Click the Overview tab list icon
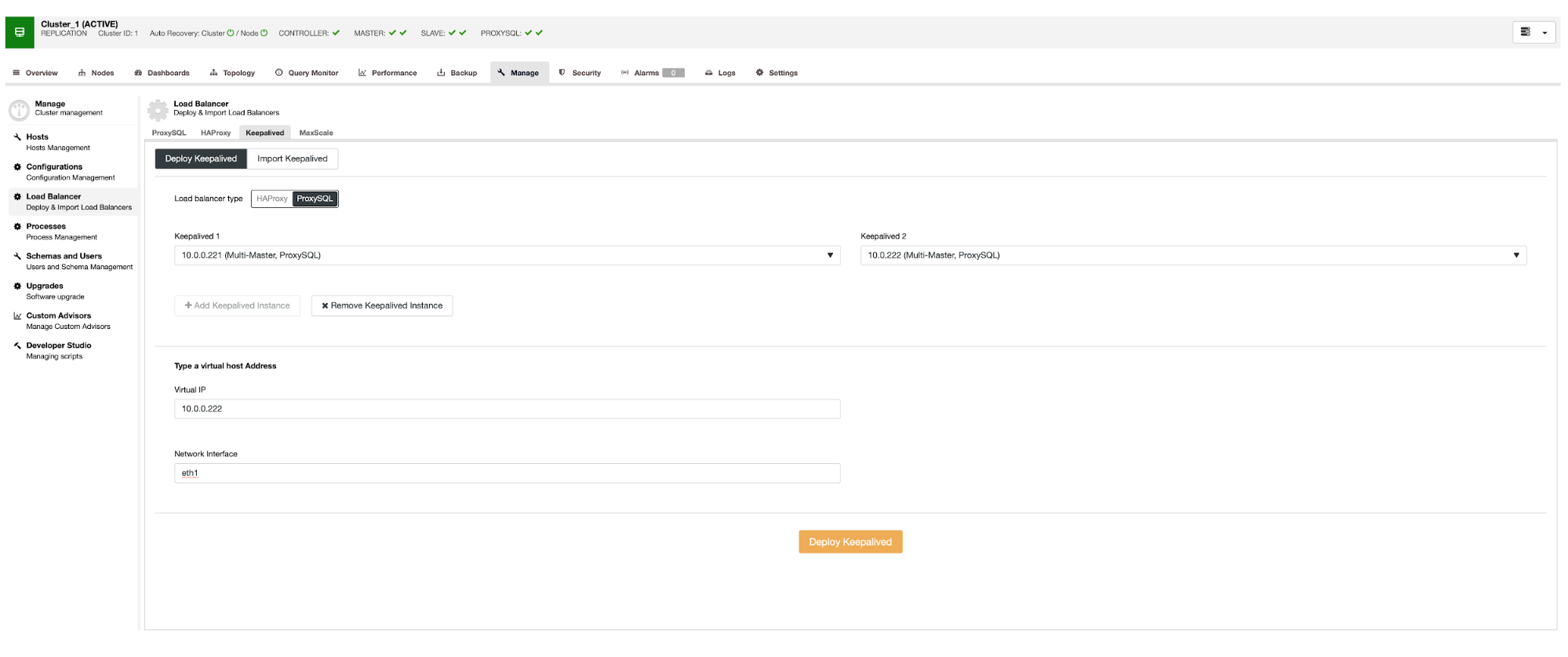 [x=16, y=73]
